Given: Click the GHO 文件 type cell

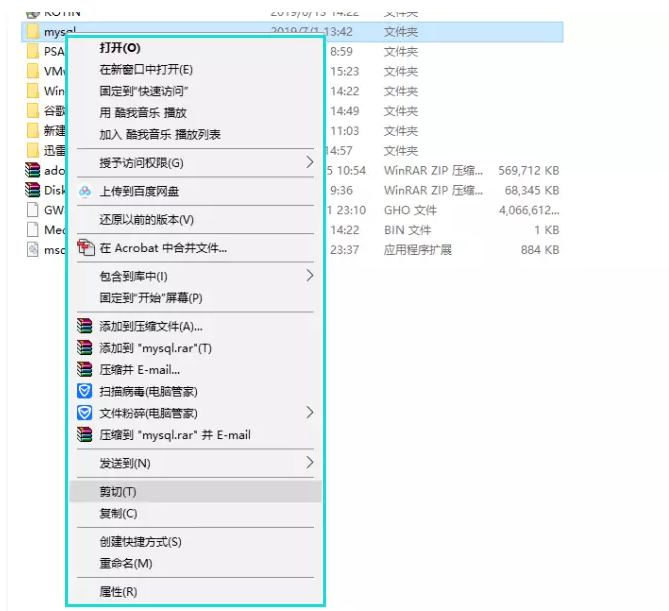Looking at the screenshot, I should click(410, 210).
